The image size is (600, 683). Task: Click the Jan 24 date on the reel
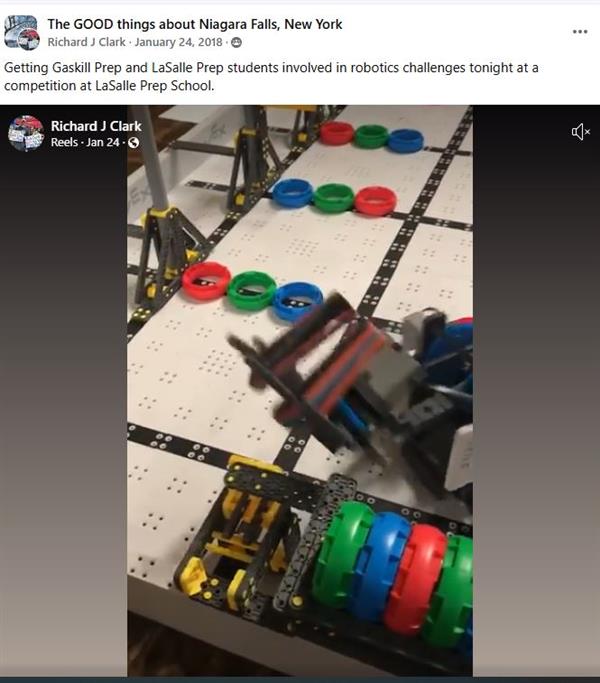pos(103,142)
